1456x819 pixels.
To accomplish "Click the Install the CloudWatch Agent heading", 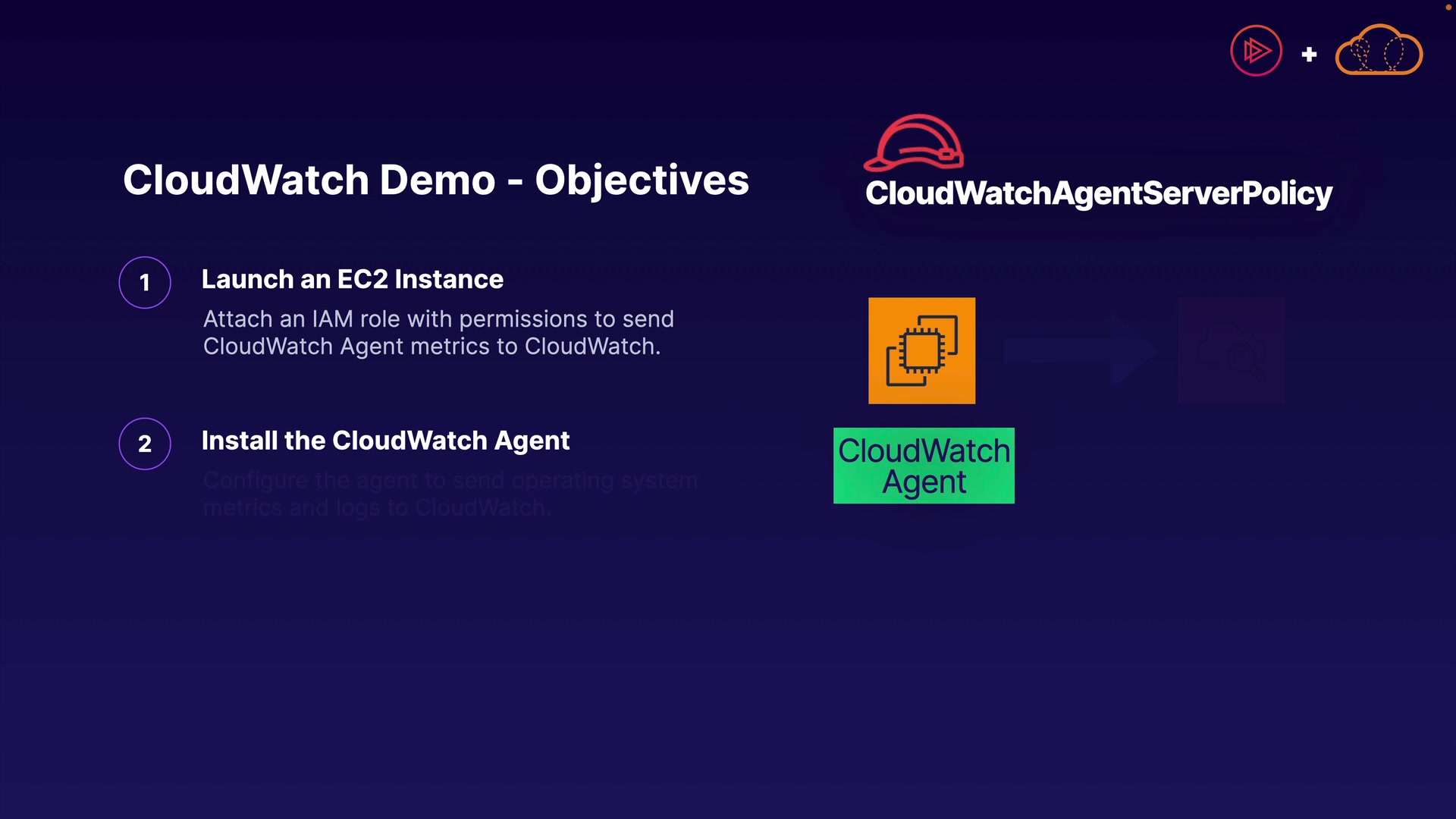I will 385,441.
